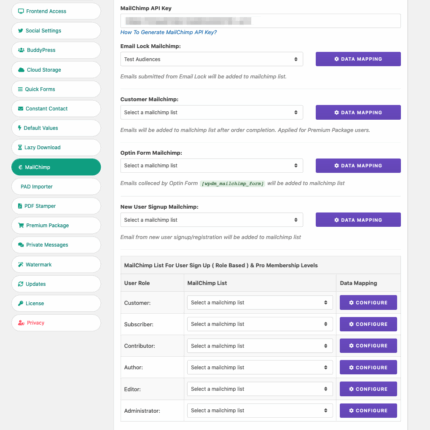Image resolution: width=430 pixels, height=430 pixels.
Task: Click Configure for the Customer role
Action: pyautogui.click(x=368, y=303)
